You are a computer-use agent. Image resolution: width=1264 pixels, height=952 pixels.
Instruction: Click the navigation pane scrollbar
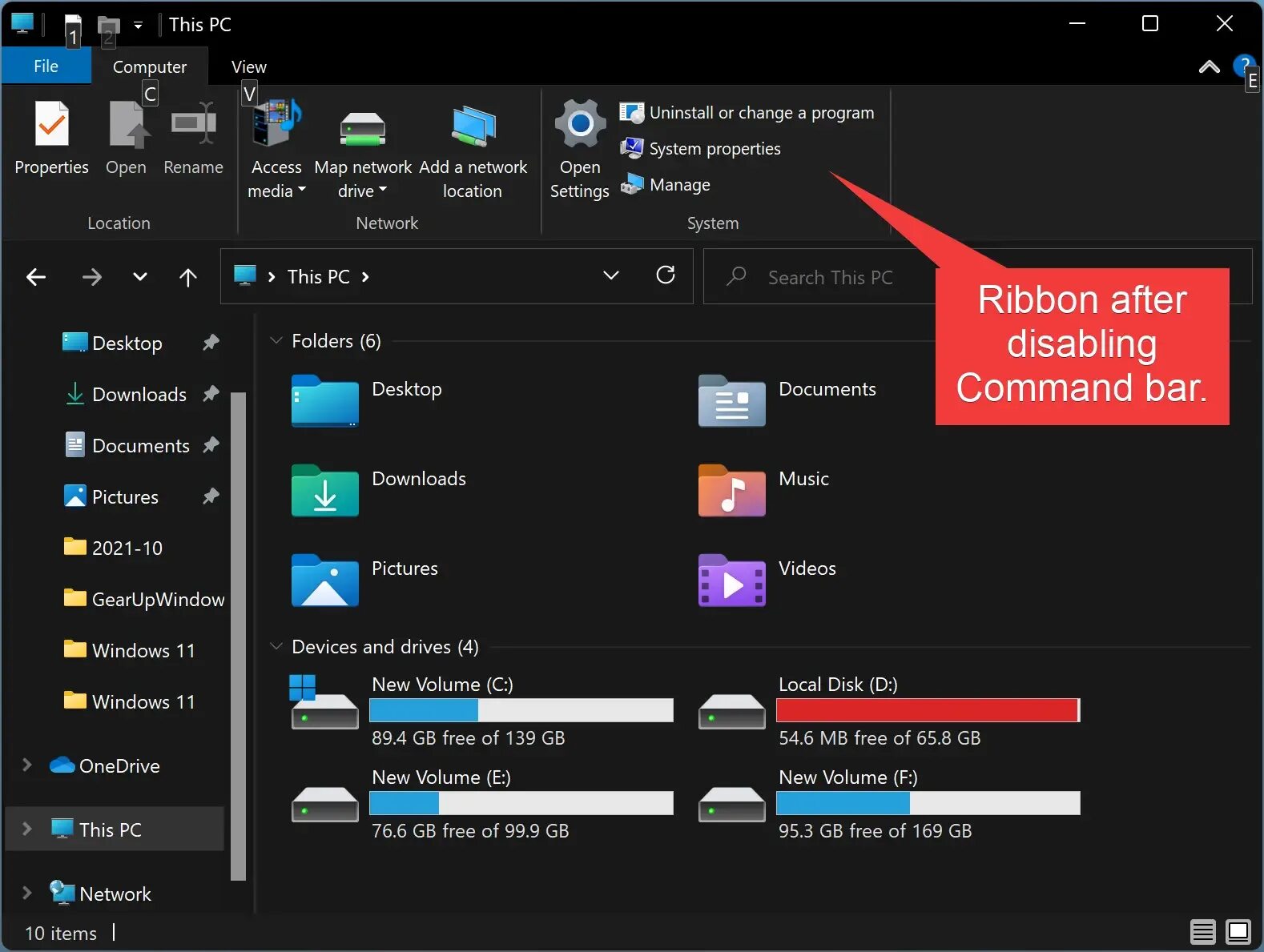point(238,637)
